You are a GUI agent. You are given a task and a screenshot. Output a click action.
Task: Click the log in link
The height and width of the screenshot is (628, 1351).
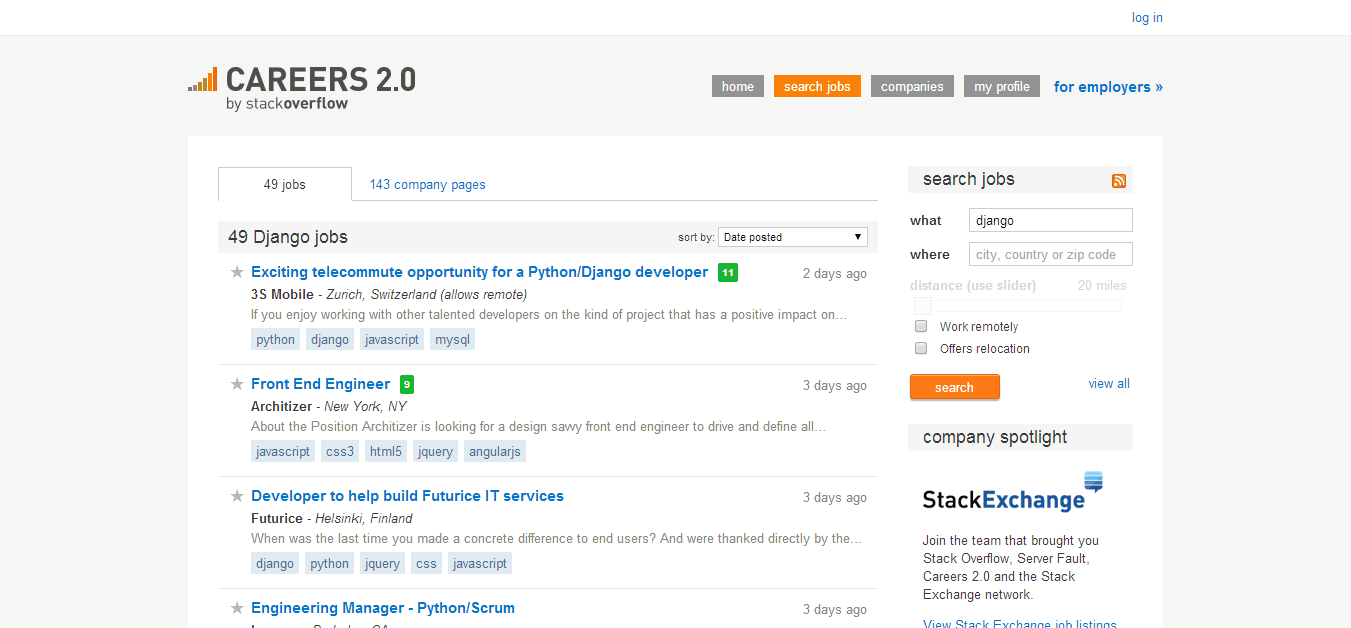pos(1147,18)
